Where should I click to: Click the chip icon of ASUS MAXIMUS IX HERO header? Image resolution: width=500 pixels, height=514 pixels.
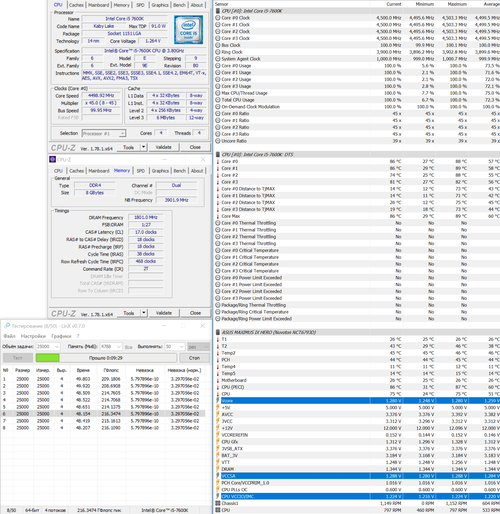point(218,333)
